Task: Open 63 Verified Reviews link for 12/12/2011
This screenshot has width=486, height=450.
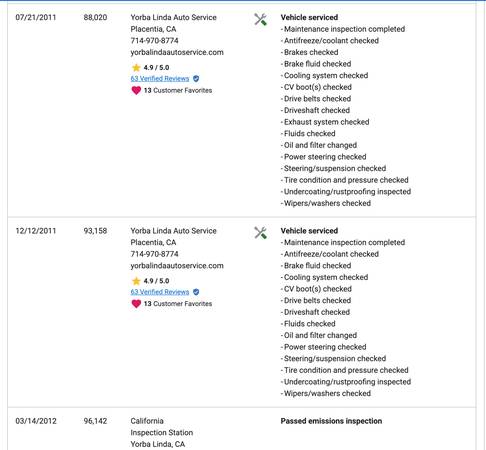Action: point(160,292)
